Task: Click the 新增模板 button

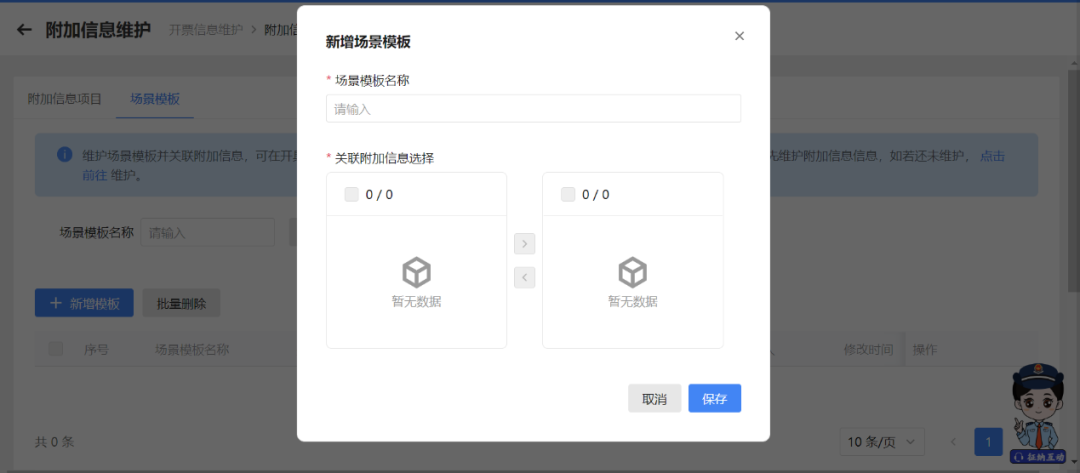Action: 84,304
